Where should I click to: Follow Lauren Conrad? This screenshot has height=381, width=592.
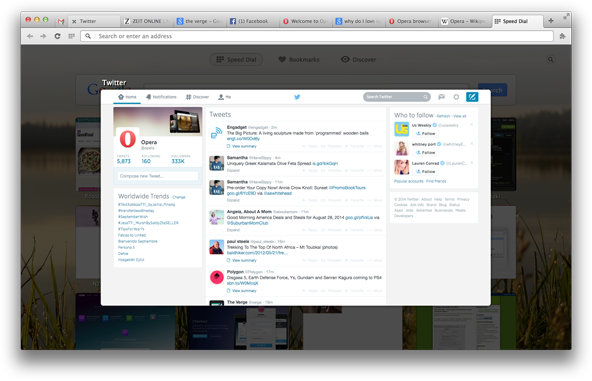click(426, 171)
